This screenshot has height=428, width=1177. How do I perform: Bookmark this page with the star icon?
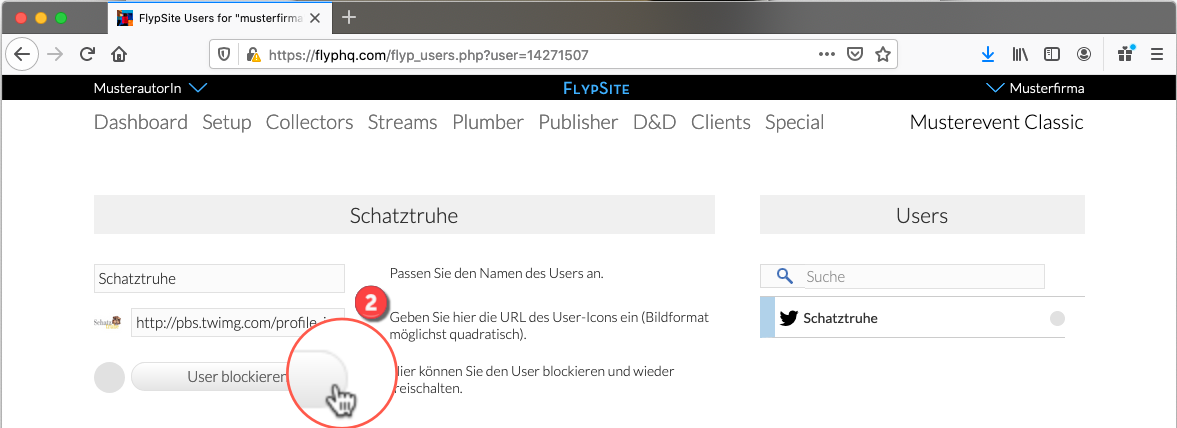[x=882, y=54]
